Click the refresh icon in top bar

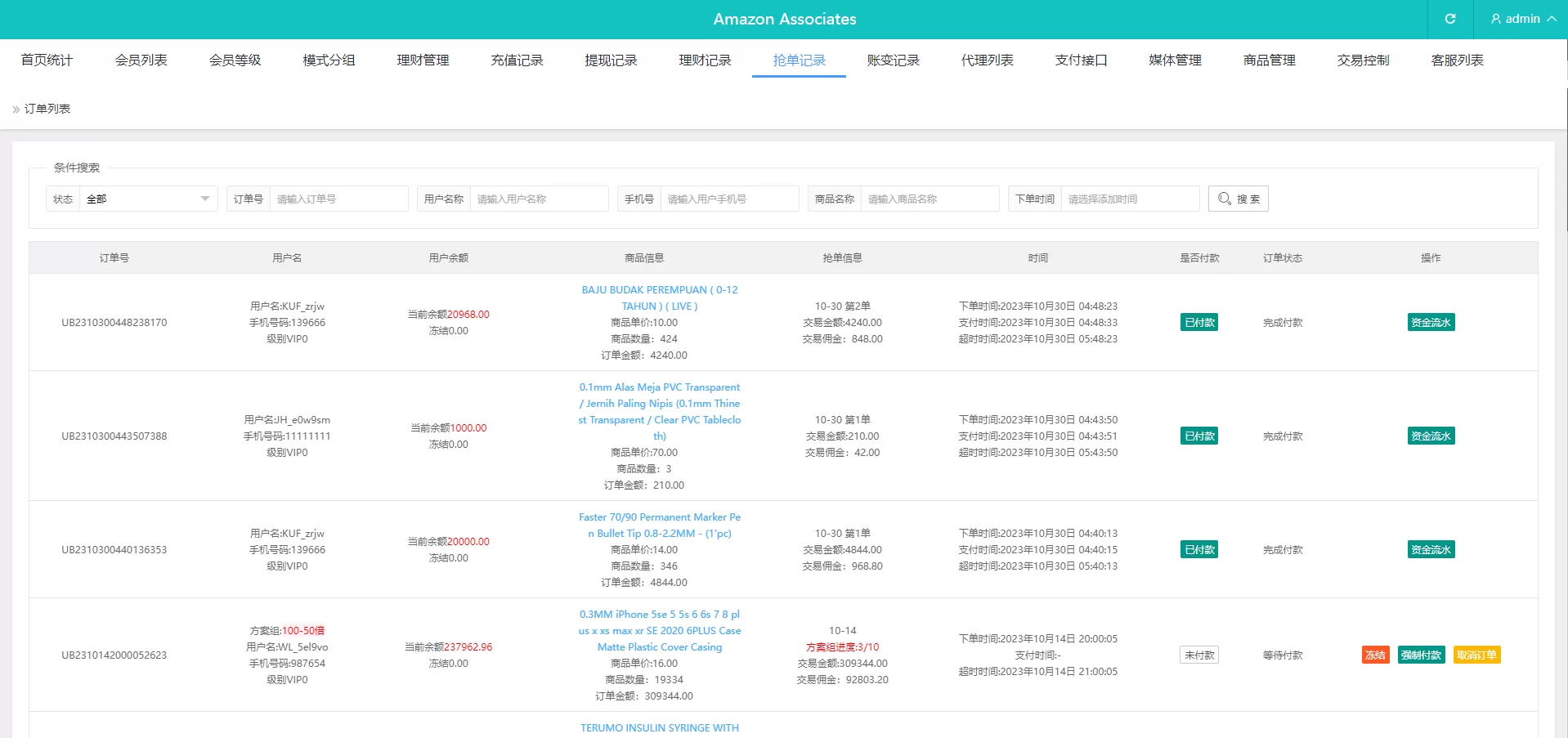1449,19
